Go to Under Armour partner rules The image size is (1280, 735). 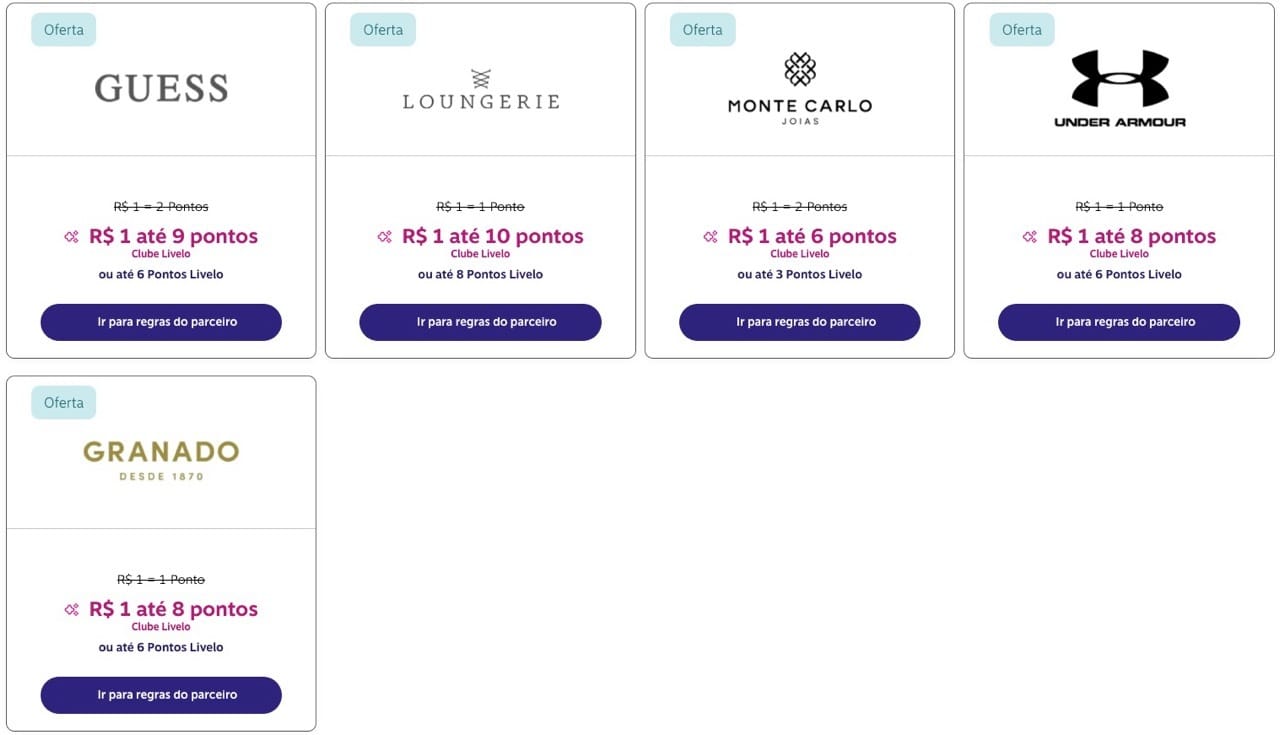tap(1119, 322)
